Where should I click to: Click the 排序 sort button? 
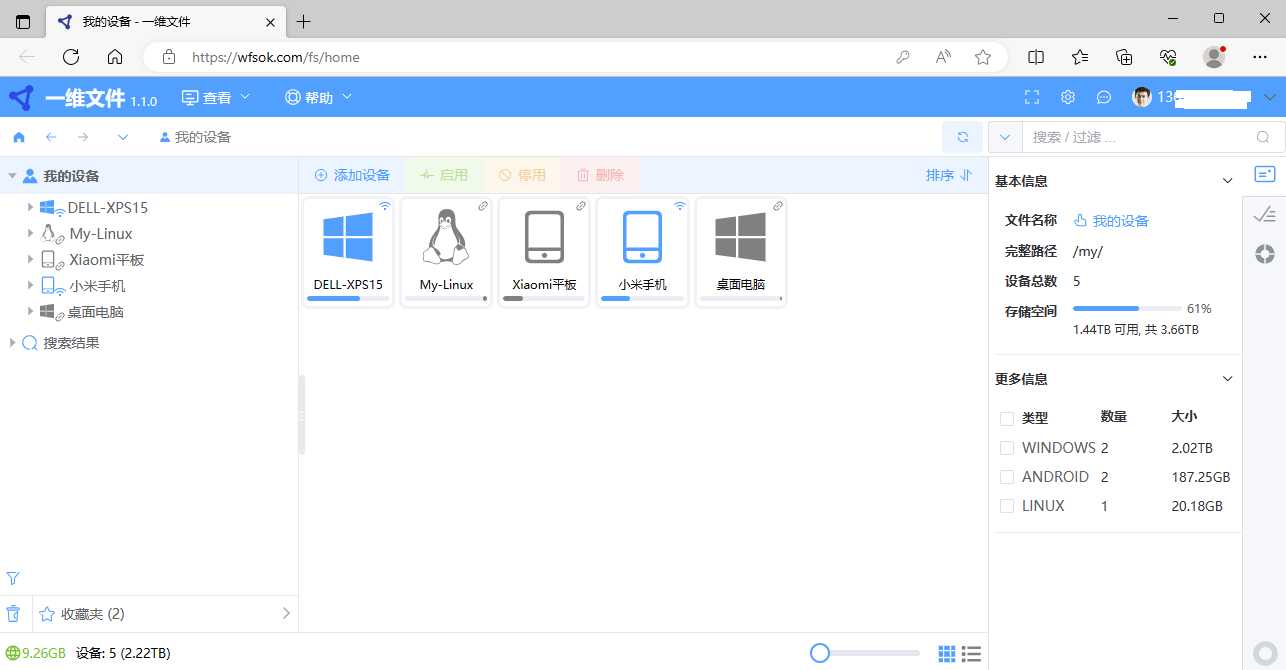tap(948, 175)
